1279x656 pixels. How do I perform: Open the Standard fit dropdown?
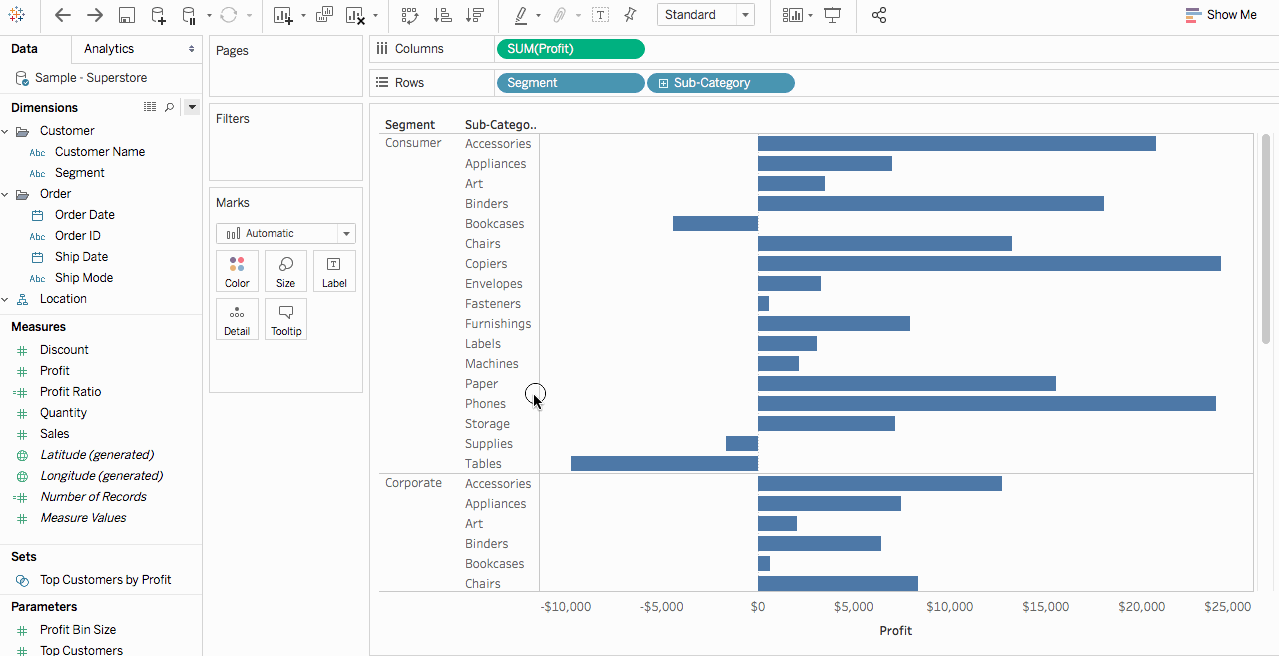pos(744,15)
